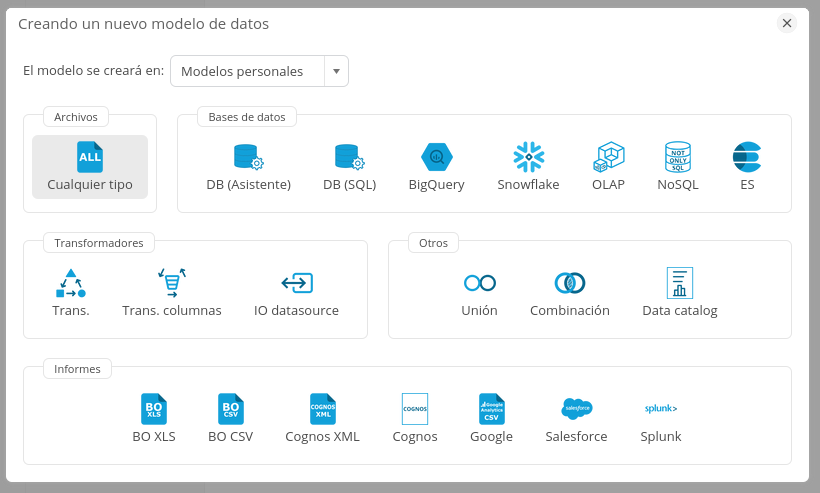Select the Unión model type
The height and width of the screenshot is (493, 820).
(x=479, y=284)
